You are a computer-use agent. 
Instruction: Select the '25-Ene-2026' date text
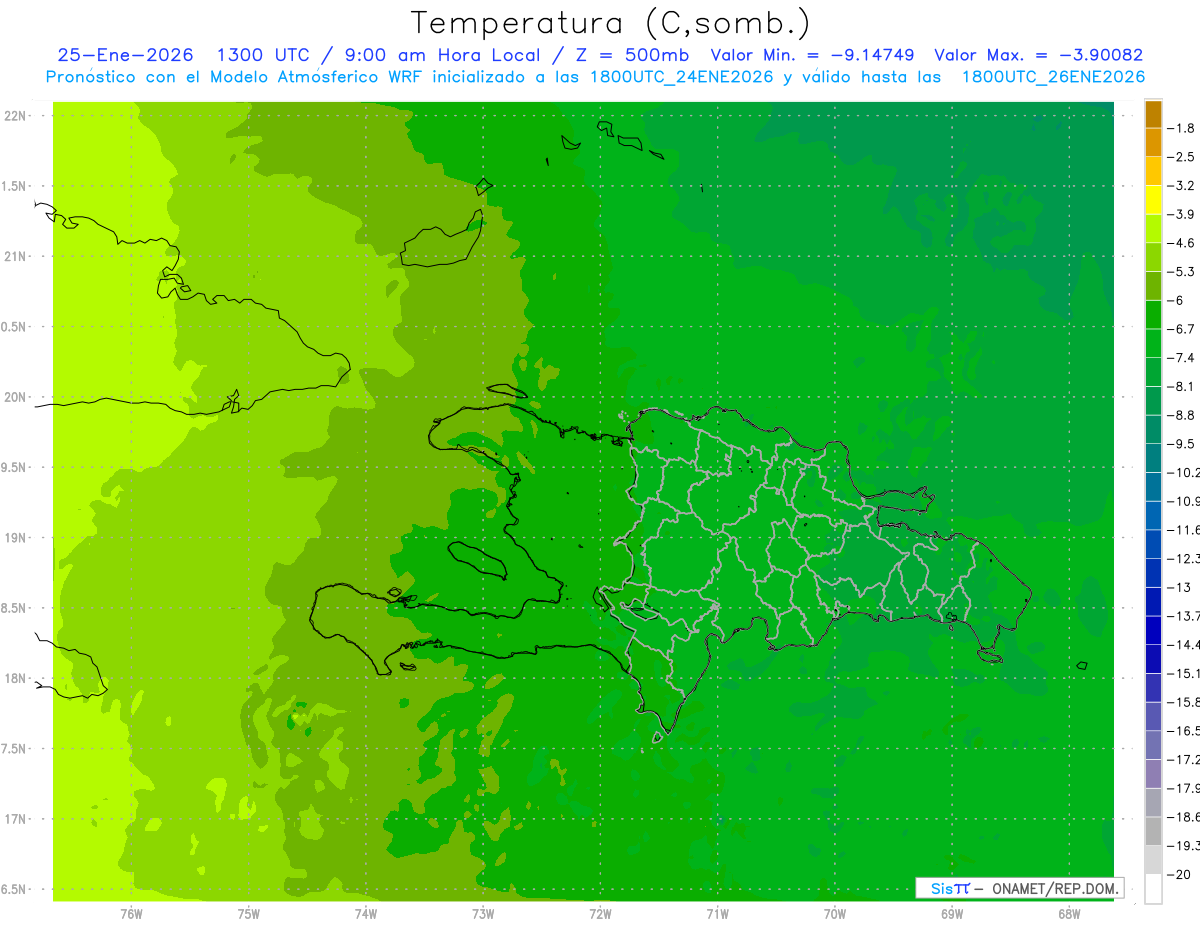125,55
